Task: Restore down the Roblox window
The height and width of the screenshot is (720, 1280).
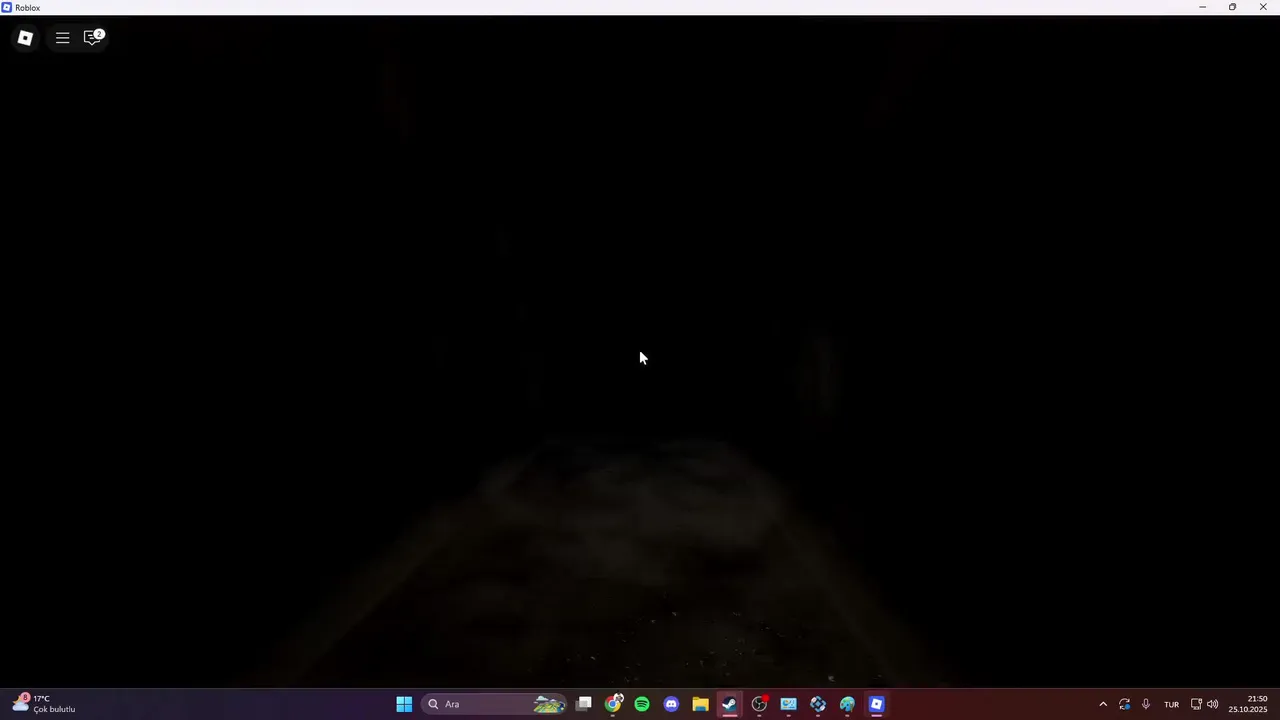Action: 1232,7
